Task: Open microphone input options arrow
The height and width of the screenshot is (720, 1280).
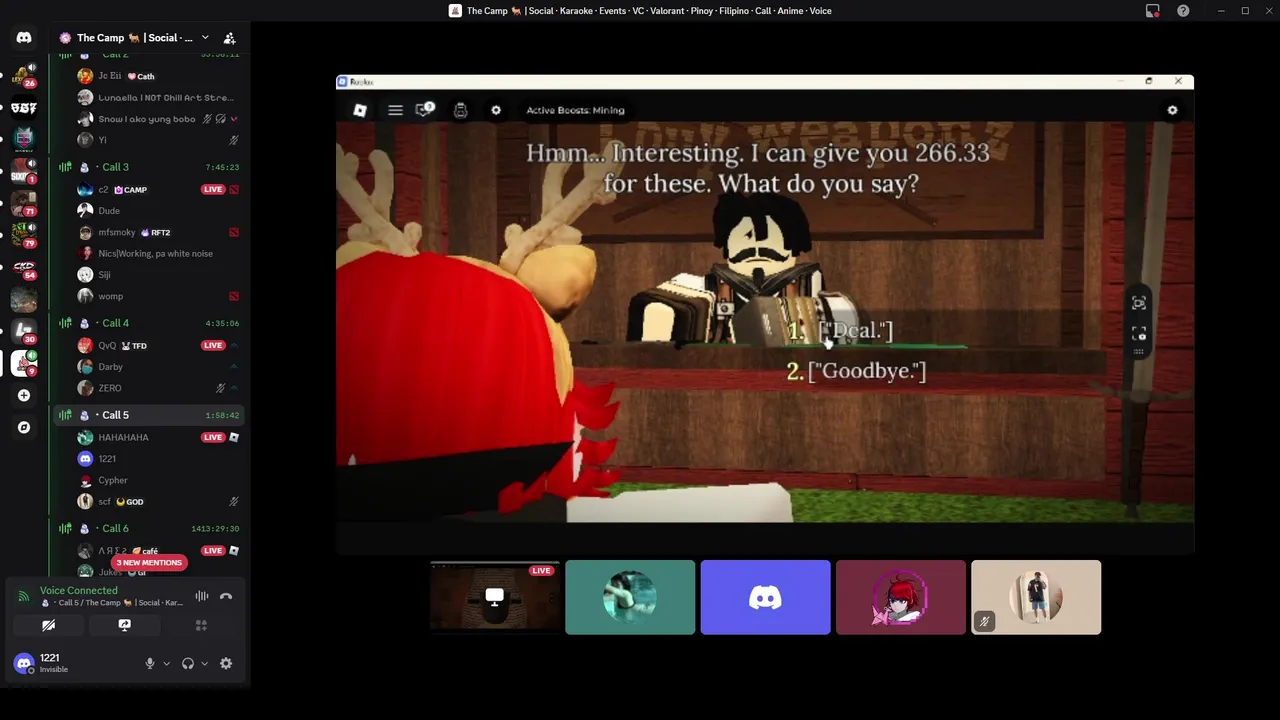Action: tap(166, 663)
